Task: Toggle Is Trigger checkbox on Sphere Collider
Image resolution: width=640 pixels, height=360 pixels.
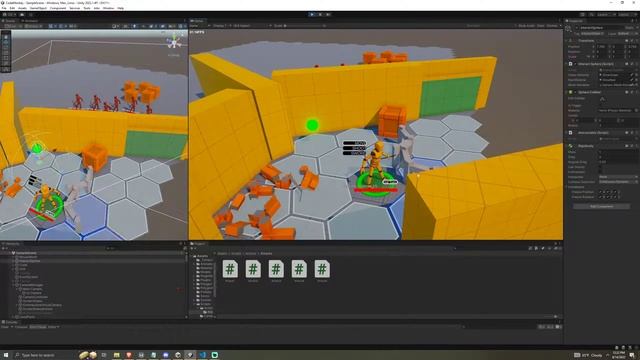Action: (x=600, y=105)
